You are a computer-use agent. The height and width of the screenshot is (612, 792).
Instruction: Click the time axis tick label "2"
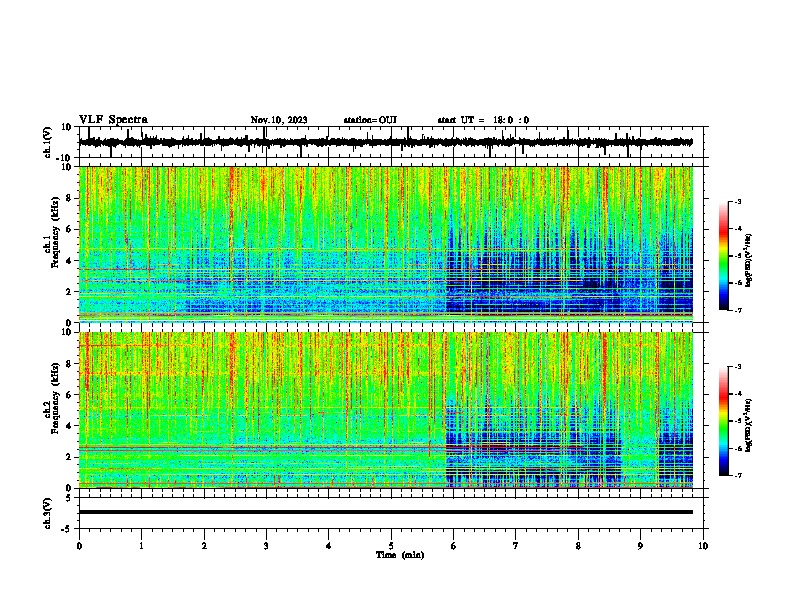coord(204,546)
